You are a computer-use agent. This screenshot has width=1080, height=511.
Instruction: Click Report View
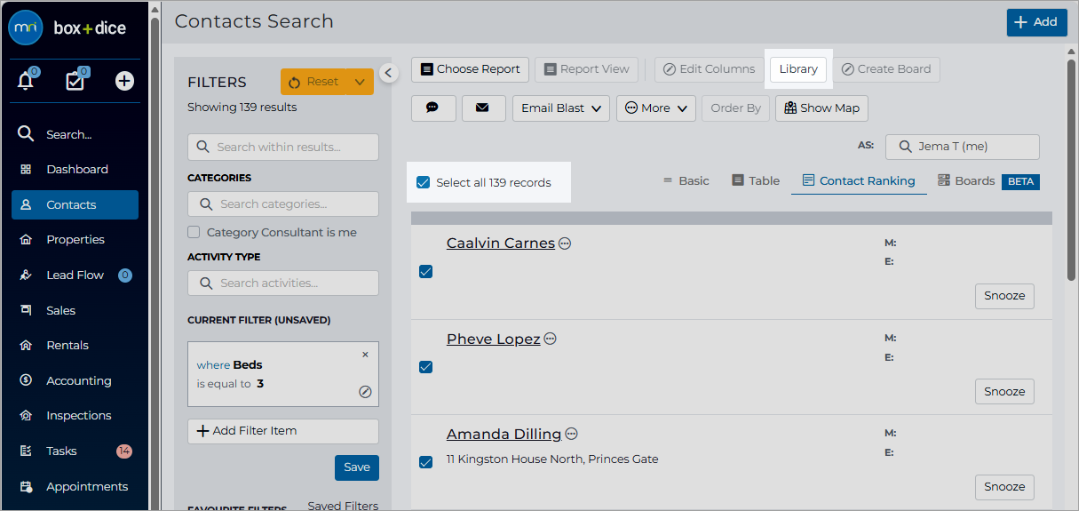pos(587,70)
